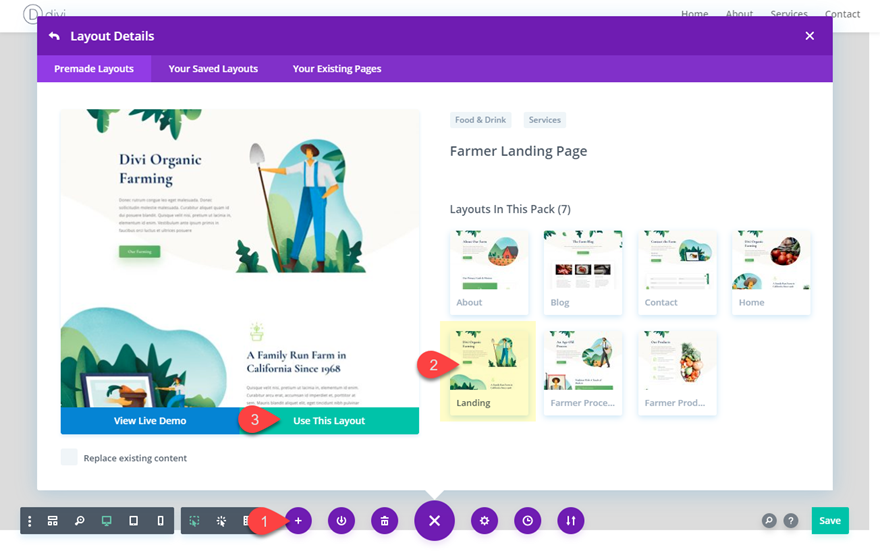The height and width of the screenshot is (551, 880).
Task: Select the Blog layout thumbnail
Action: click(x=583, y=272)
